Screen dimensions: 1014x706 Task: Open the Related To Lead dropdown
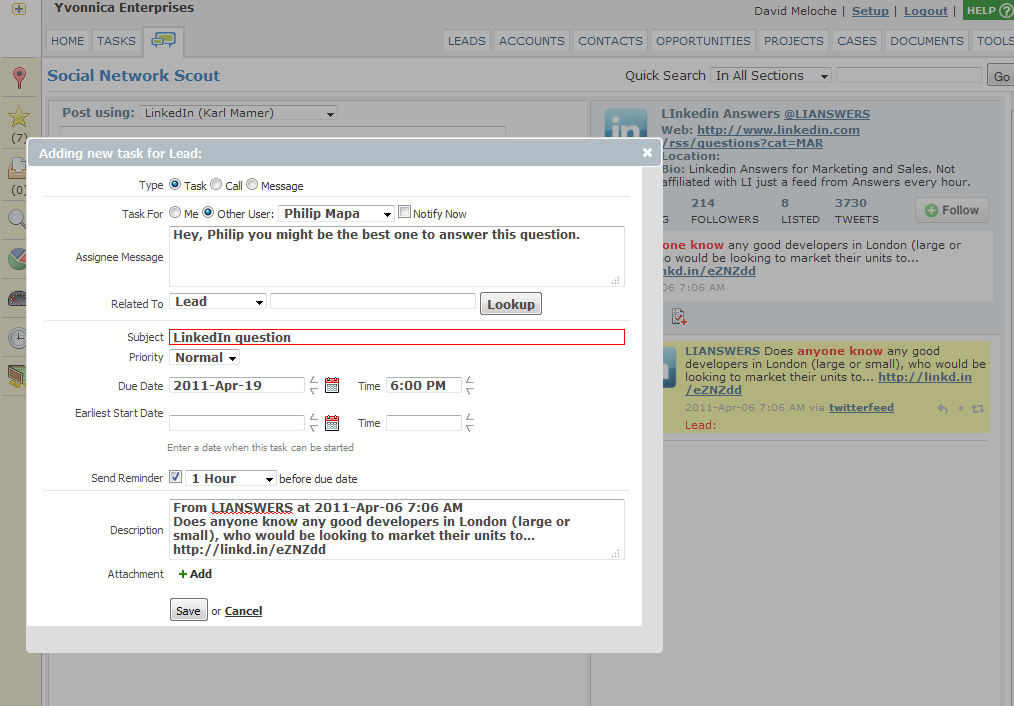[218, 301]
